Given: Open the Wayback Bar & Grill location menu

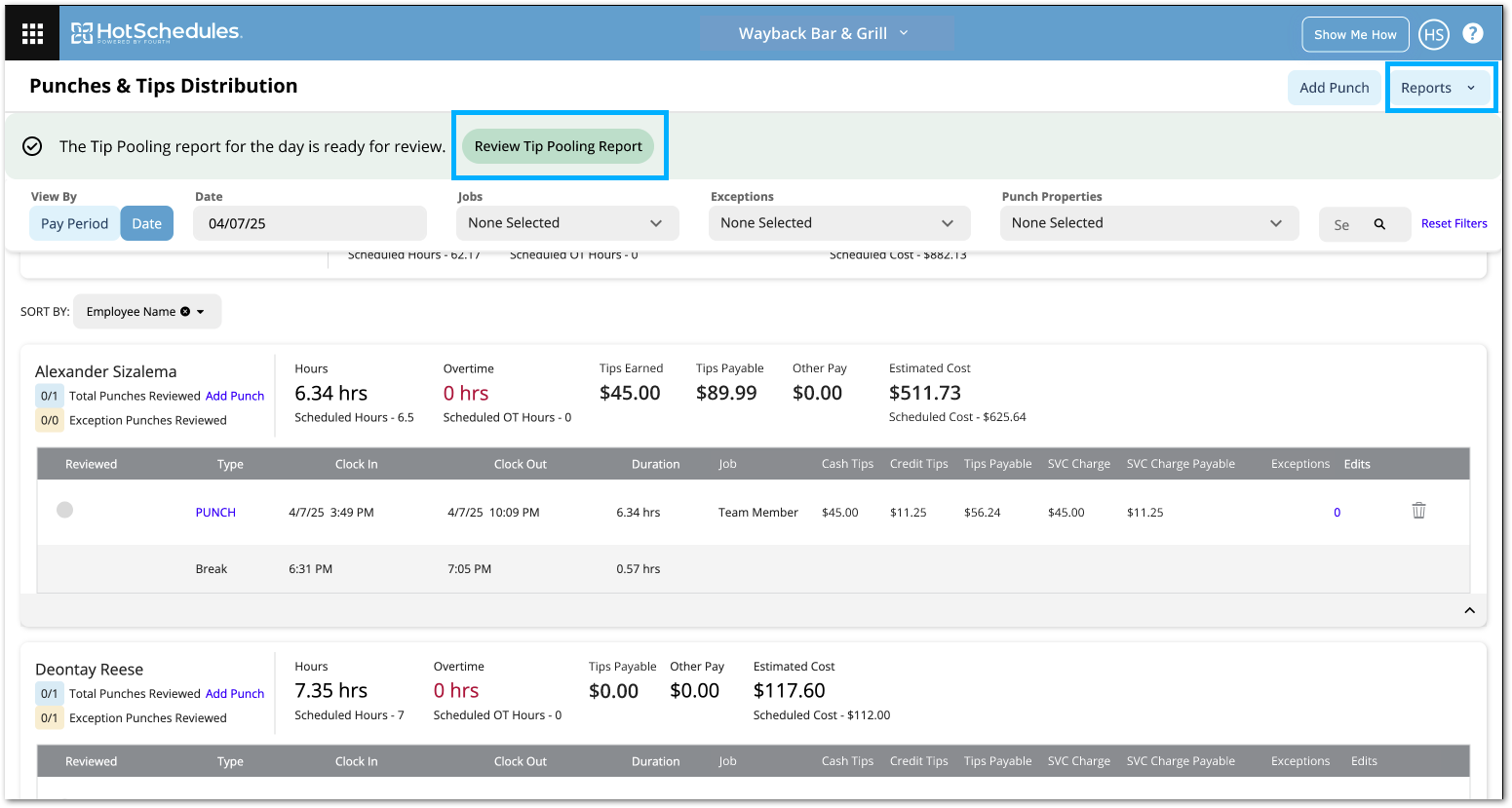Looking at the screenshot, I should (826, 33).
